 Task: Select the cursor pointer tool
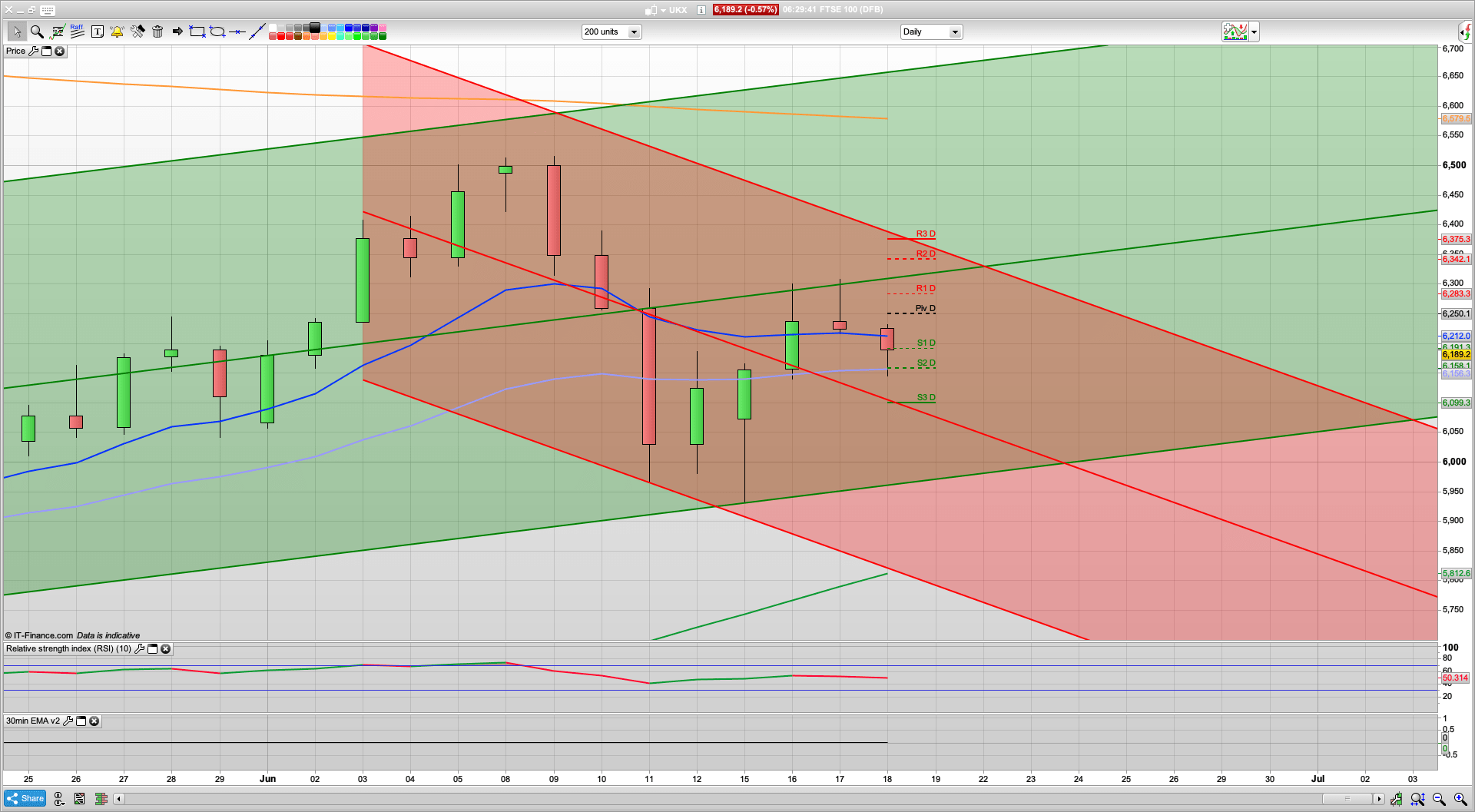[x=16, y=31]
